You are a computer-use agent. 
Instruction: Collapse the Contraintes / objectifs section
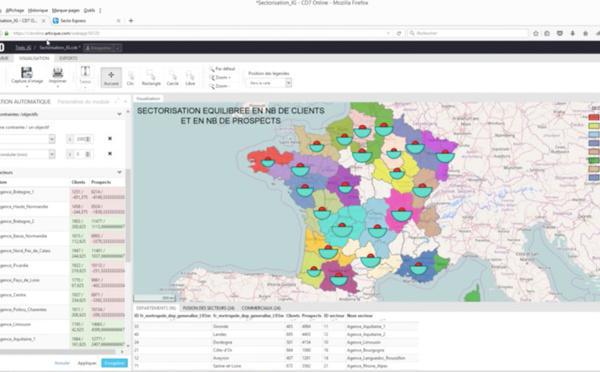tap(119, 114)
